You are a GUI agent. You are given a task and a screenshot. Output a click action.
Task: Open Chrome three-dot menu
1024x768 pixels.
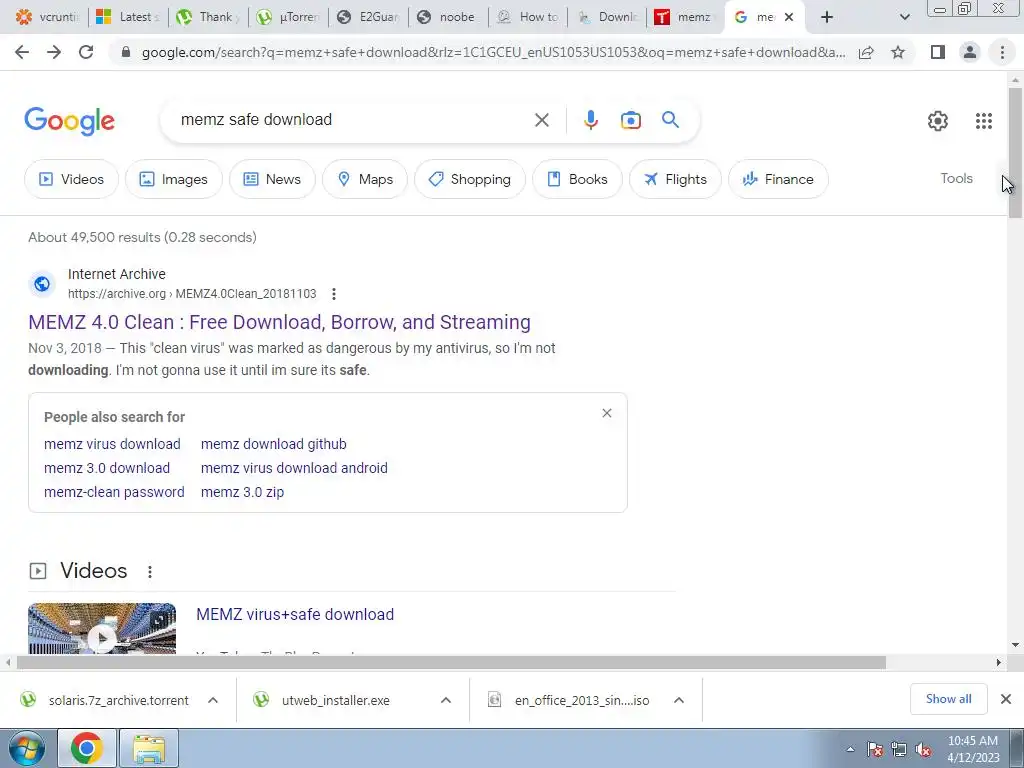1002,52
